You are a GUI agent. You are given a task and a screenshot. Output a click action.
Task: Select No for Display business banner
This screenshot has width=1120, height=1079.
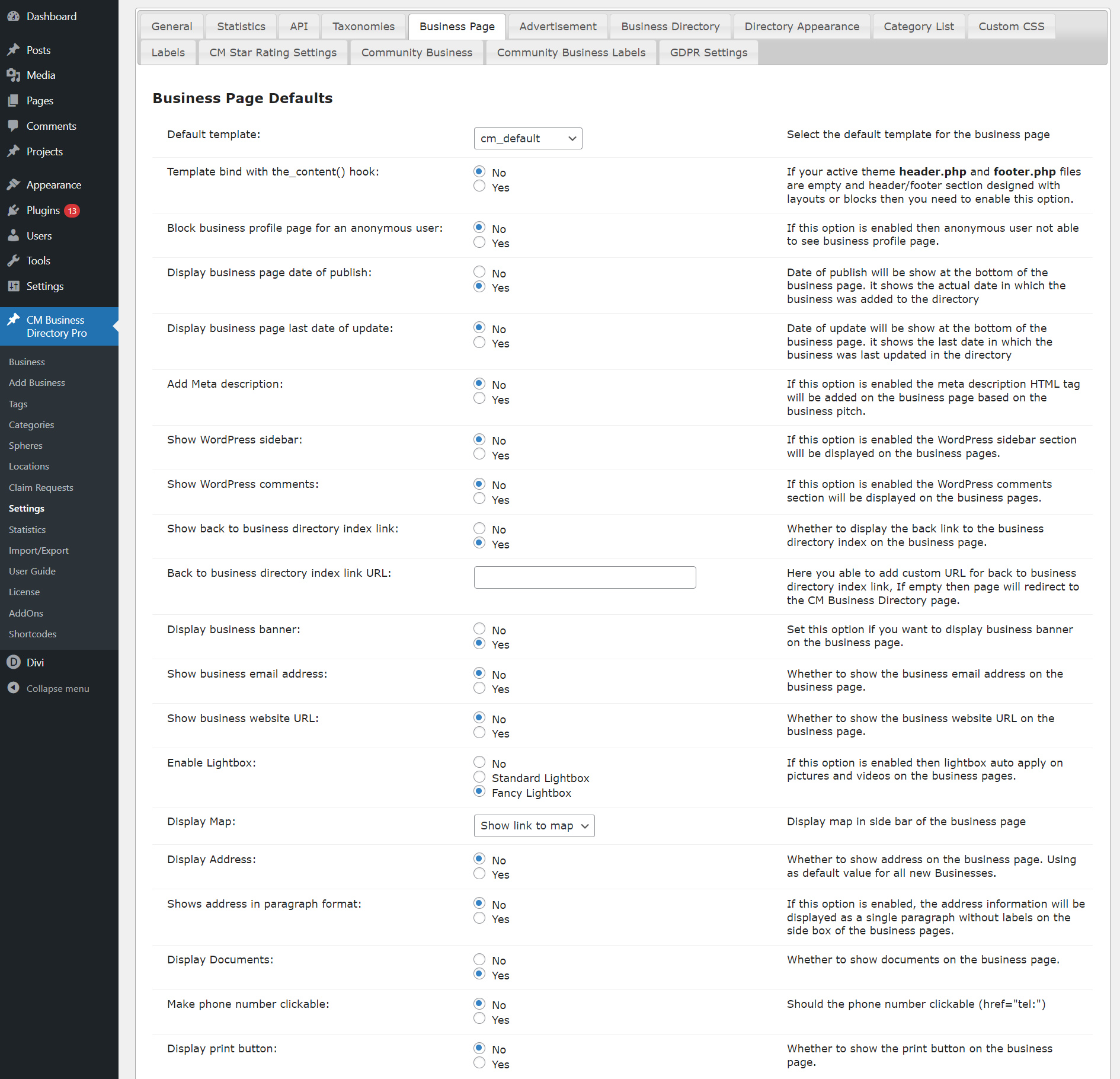click(x=479, y=628)
